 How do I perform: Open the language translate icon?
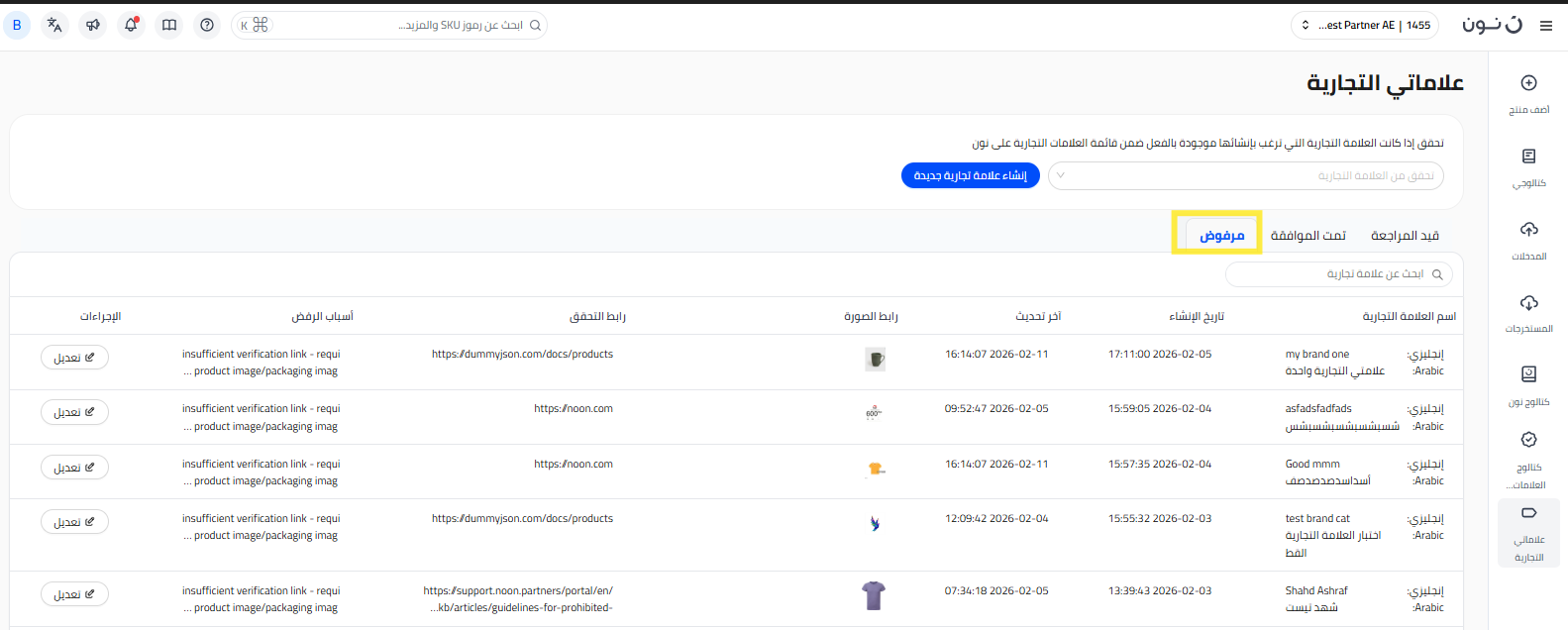click(x=54, y=25)
